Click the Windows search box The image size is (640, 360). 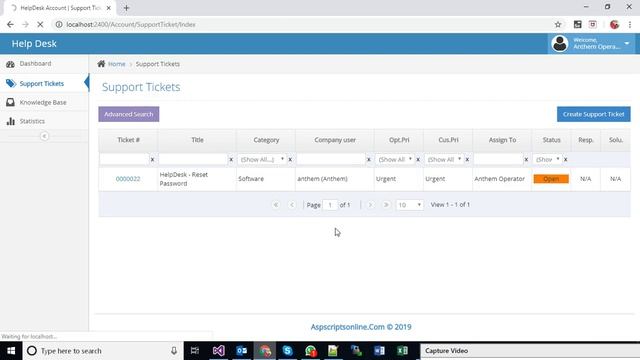103,351
